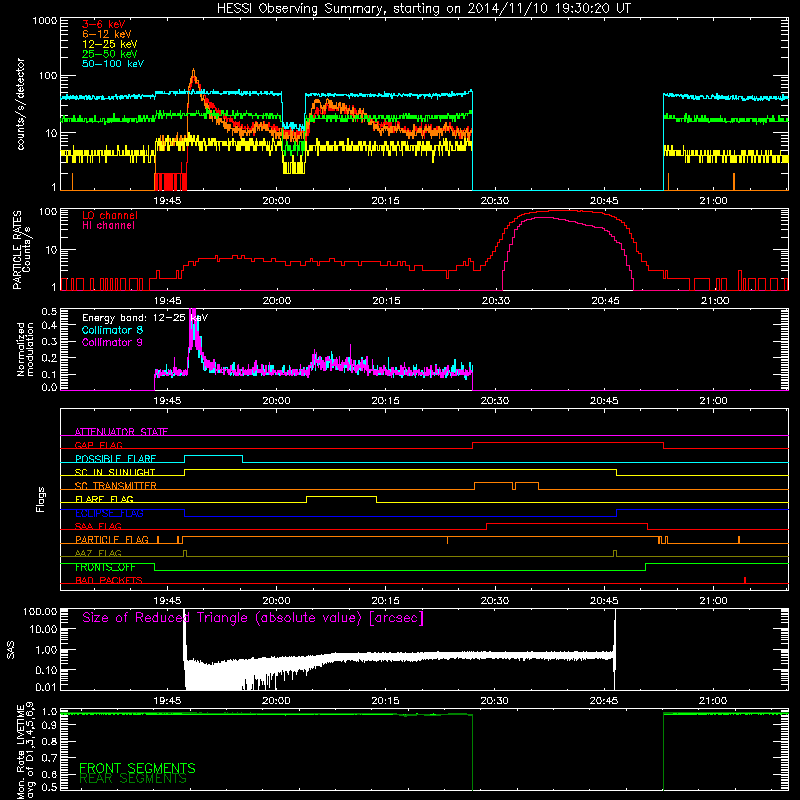This screenshot has height=800, width=800.
Task: Click the PARTICLE_FLAG label
Action: (x=112, y=540)
